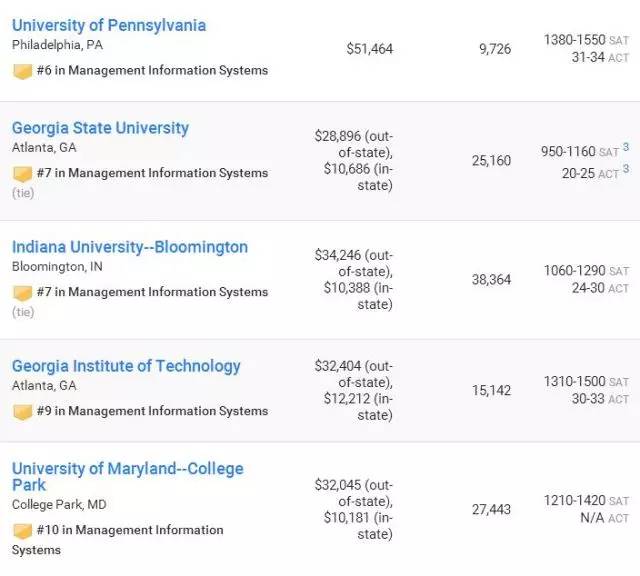Viewport: 640px width, 576px height.
Task: Click the ranking badge icon under Georgia Institute of Technology
Action: pos(22,411)
